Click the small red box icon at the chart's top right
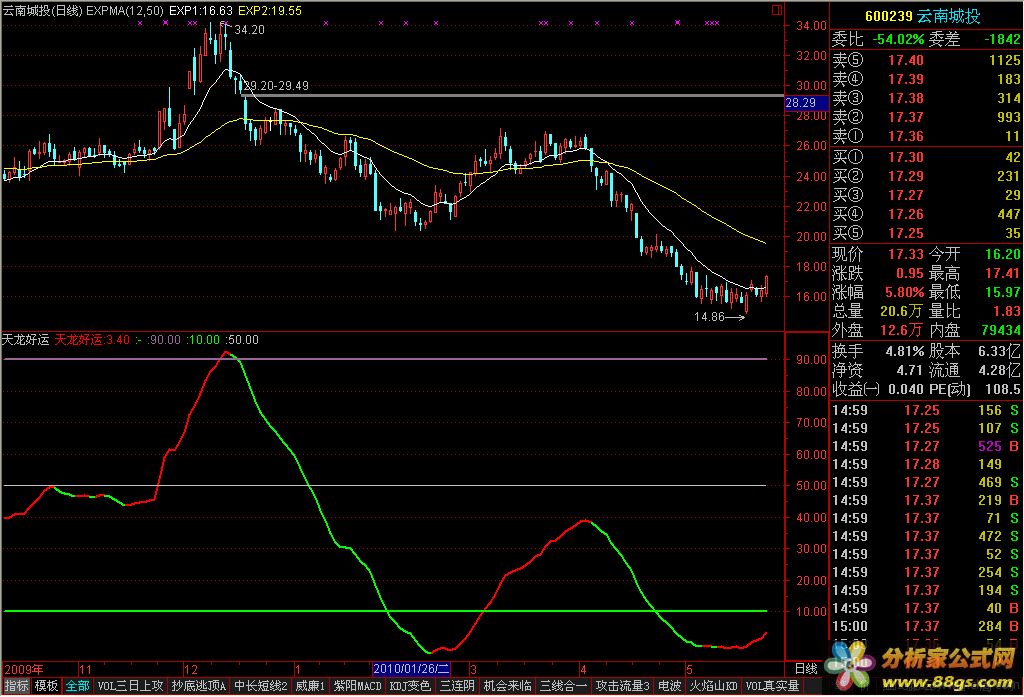1024x697 pixels. pyautogui.click(x=776, y=10)
